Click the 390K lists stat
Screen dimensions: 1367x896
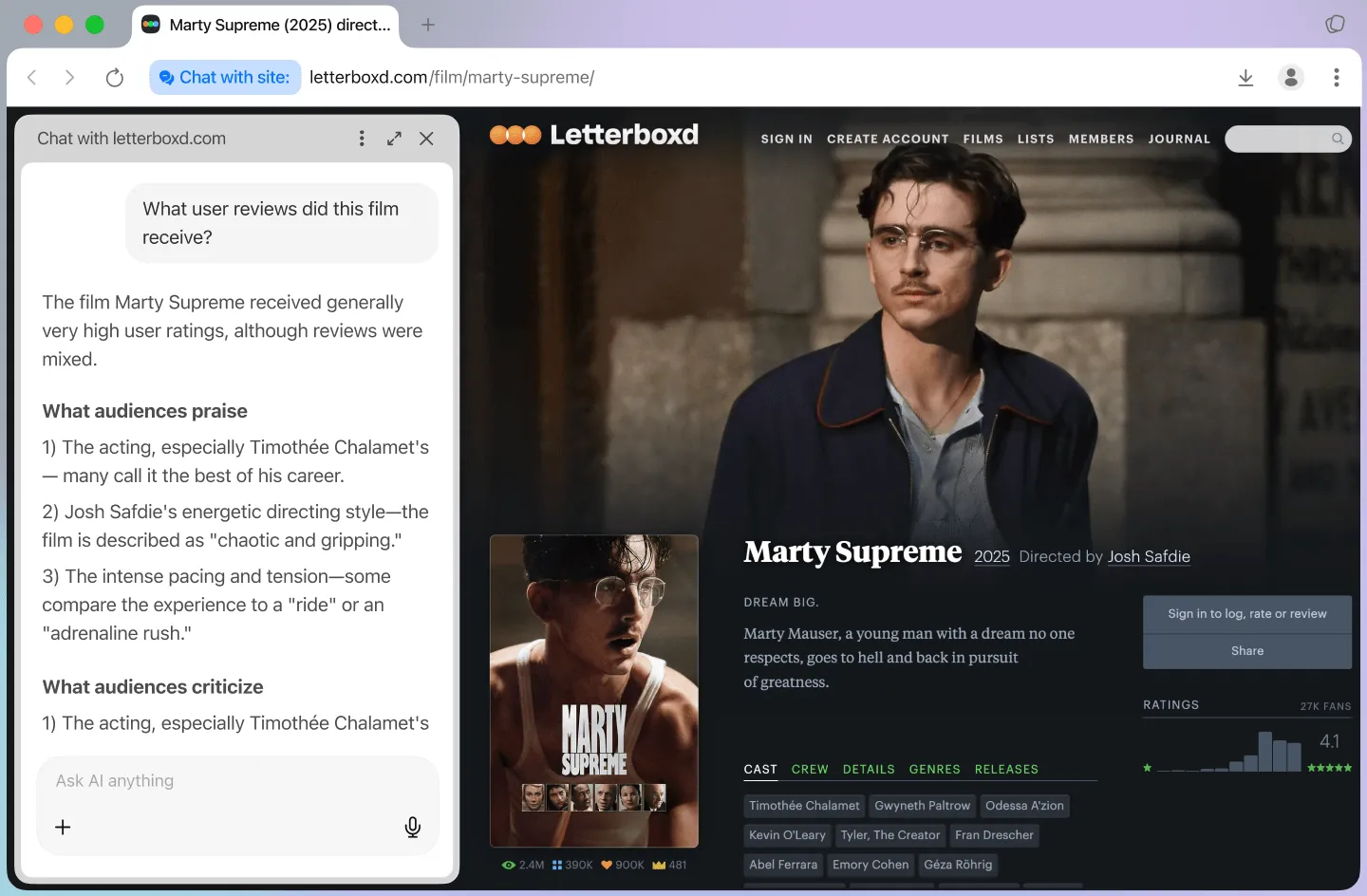click(x=572, y=865)
